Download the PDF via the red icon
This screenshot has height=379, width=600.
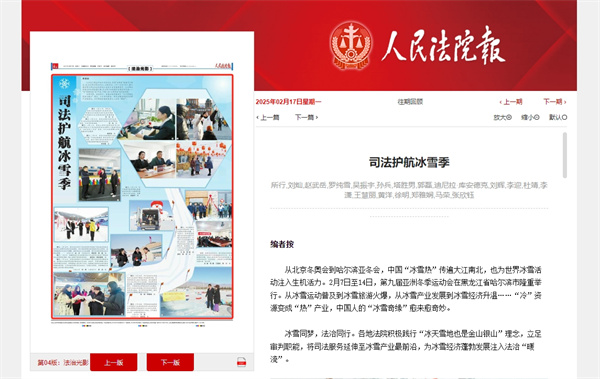tap(241, 362)
